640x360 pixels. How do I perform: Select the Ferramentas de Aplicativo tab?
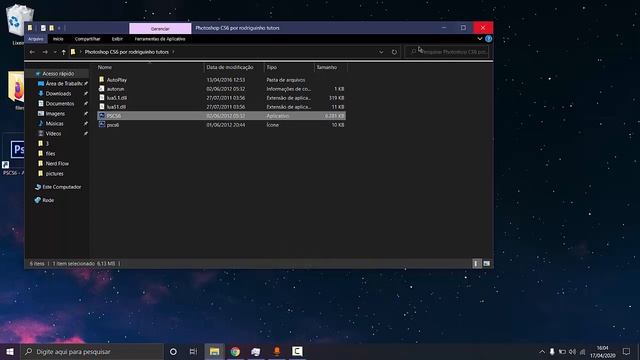coord(160,39)
